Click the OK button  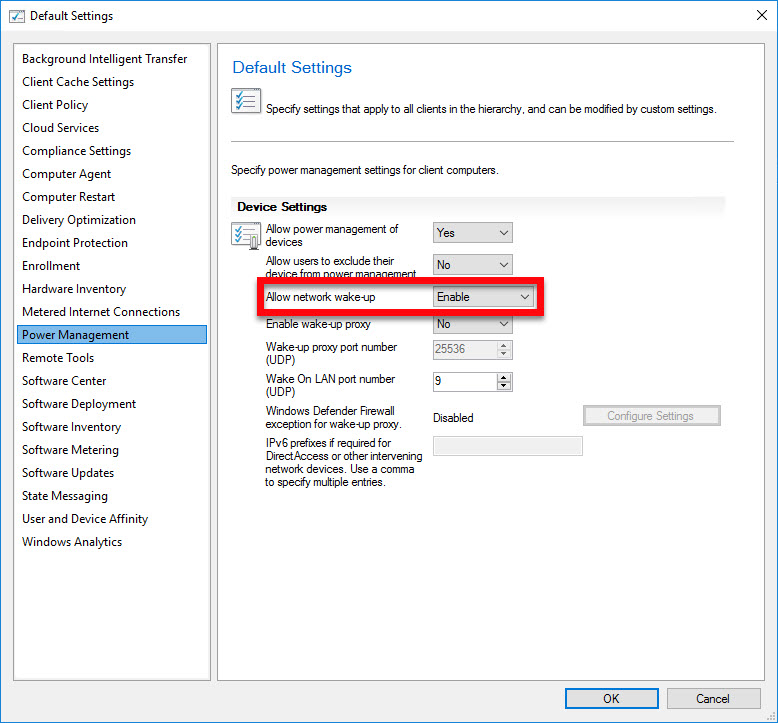[611, 699]
